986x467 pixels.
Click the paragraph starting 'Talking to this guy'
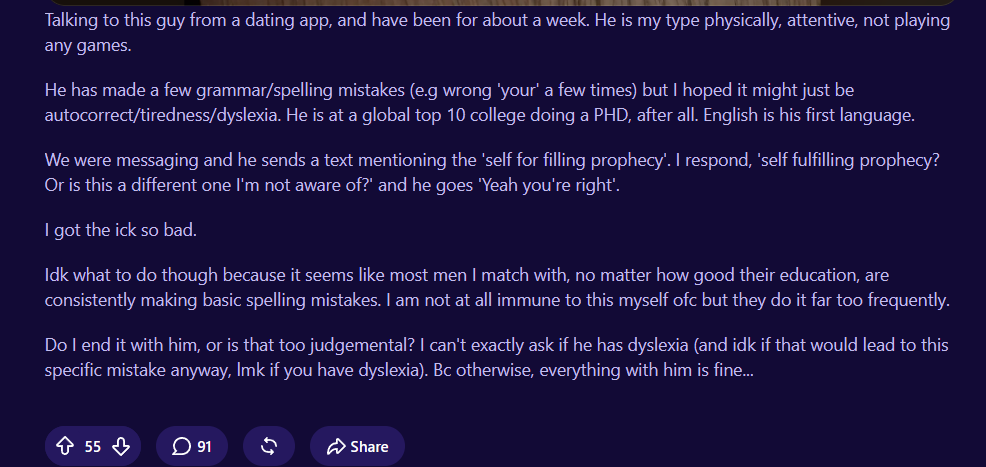pyautogui.click(x=497, y=33)
